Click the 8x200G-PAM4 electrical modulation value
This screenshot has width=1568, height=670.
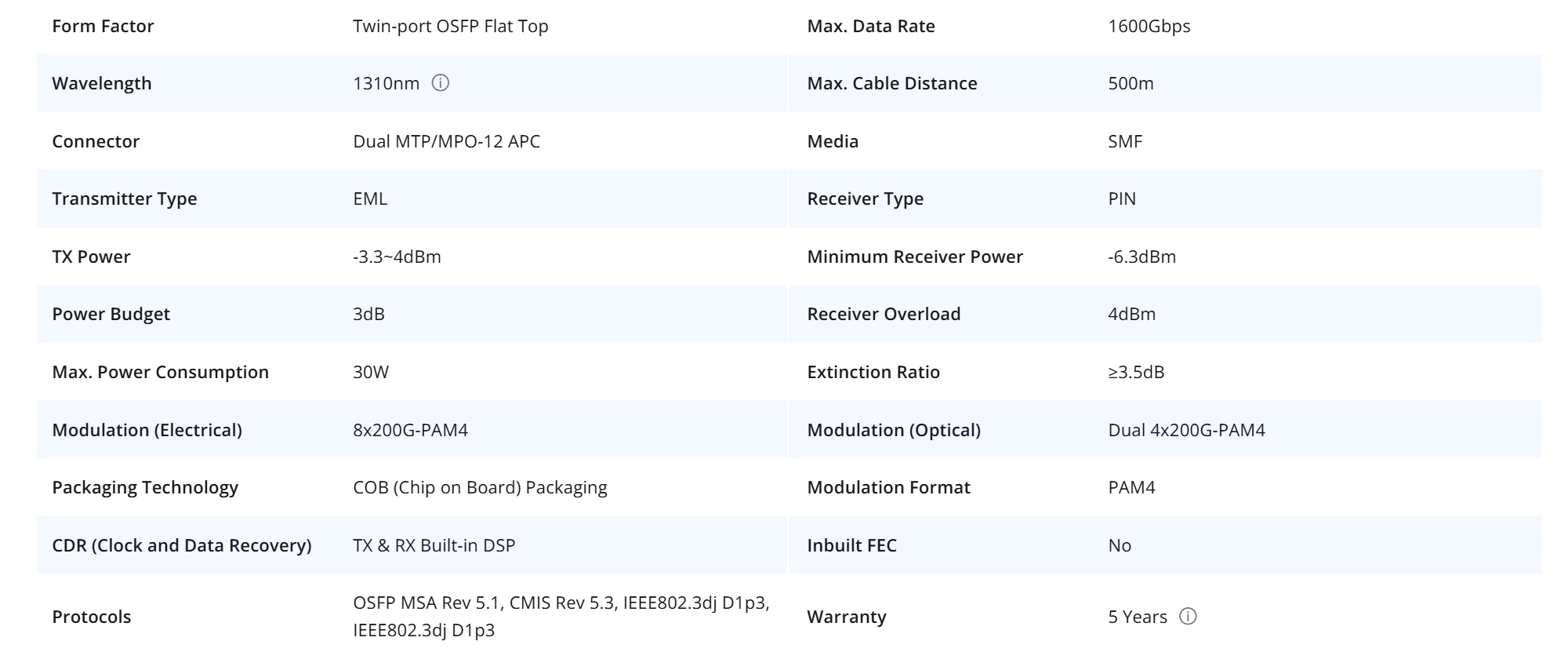coord(410,430)
